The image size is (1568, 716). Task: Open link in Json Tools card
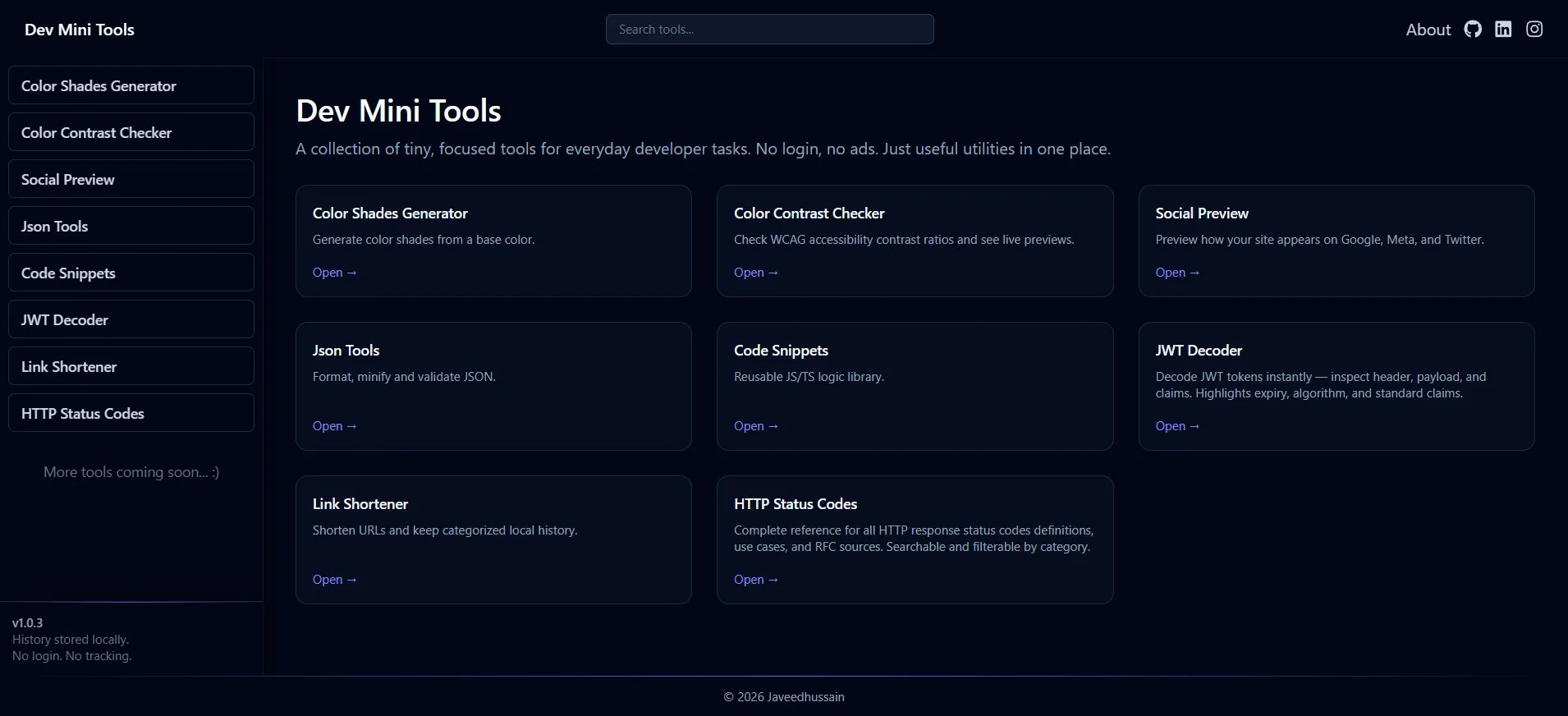334,426
